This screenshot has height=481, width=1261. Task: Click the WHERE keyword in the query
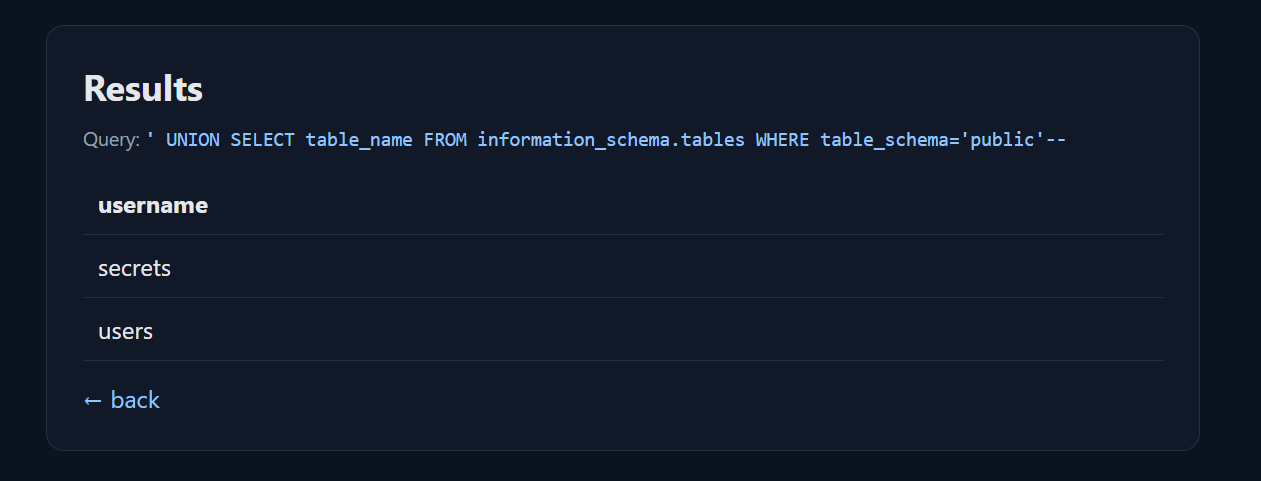783,140
